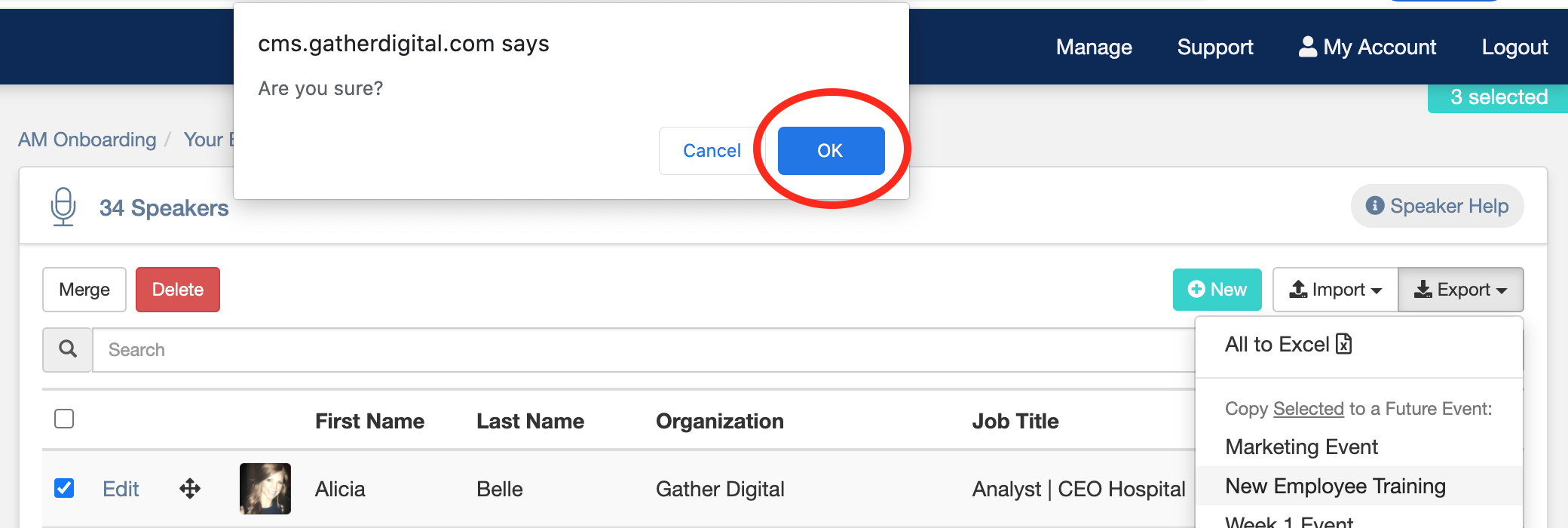
Task: Open the Import dropdown
Action: (x=1335, y=290)
